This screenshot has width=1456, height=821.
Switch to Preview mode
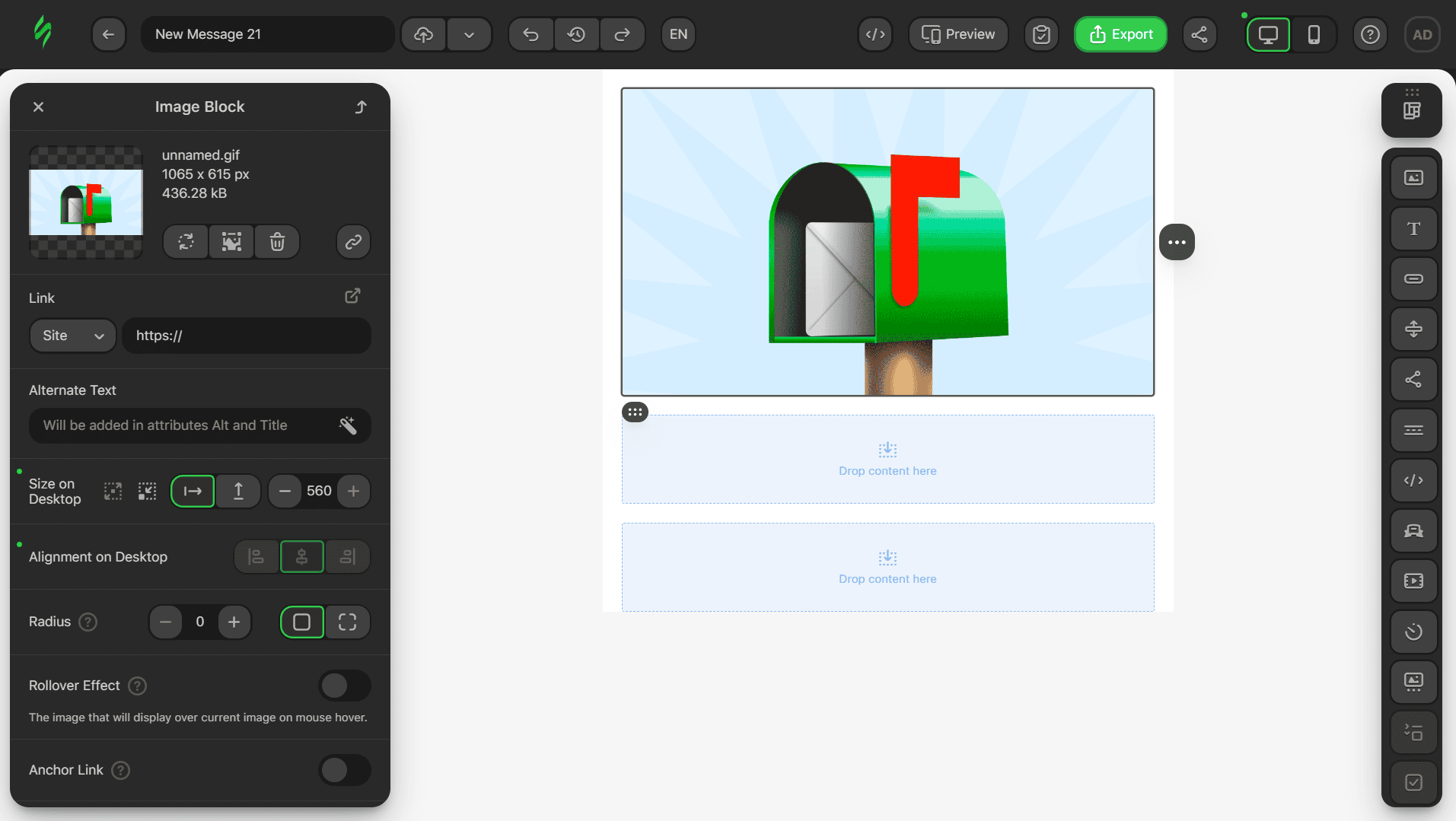957,33
